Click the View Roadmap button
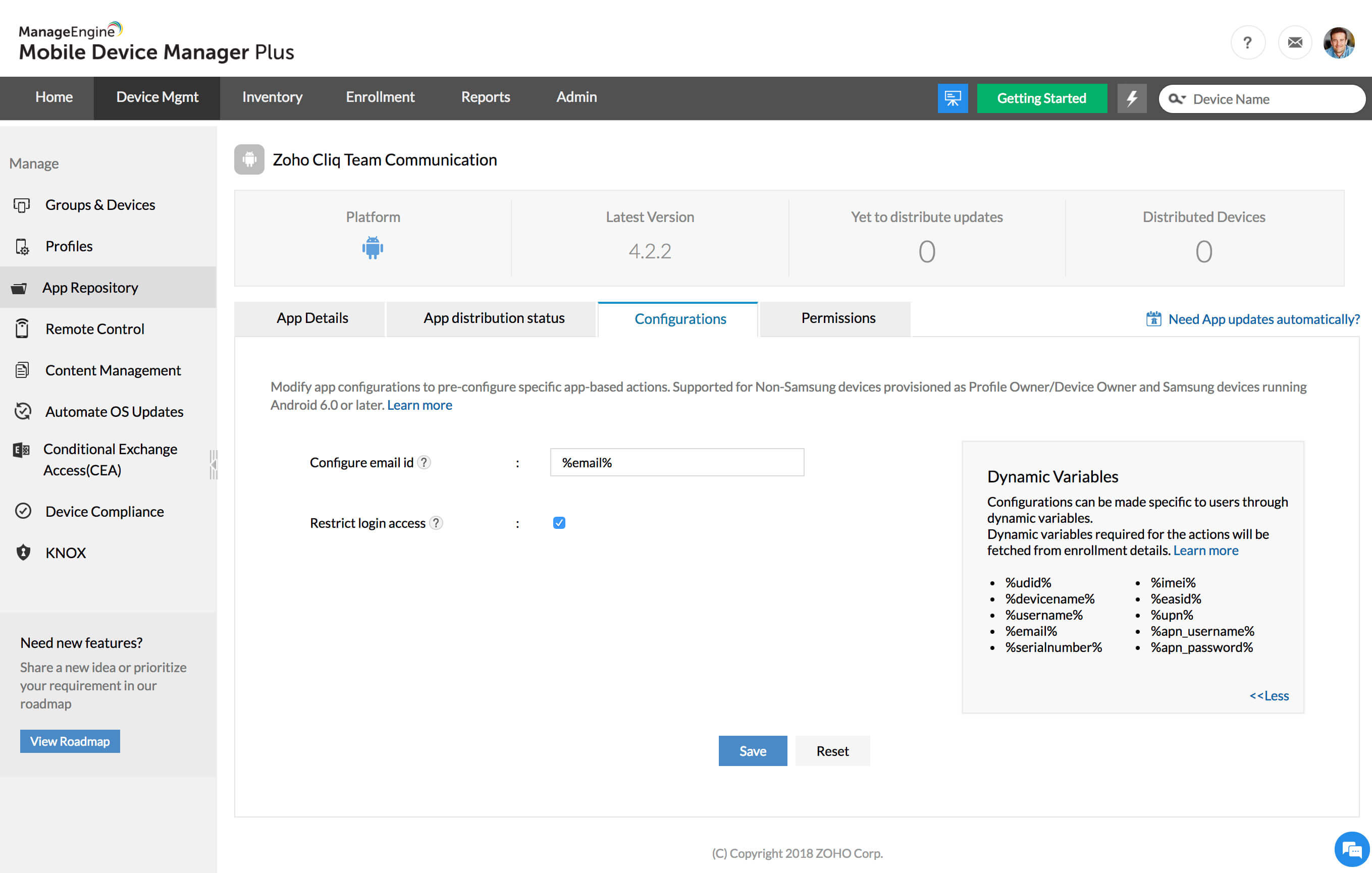Screen dimensions: 1372x873 tap(70, 741)
